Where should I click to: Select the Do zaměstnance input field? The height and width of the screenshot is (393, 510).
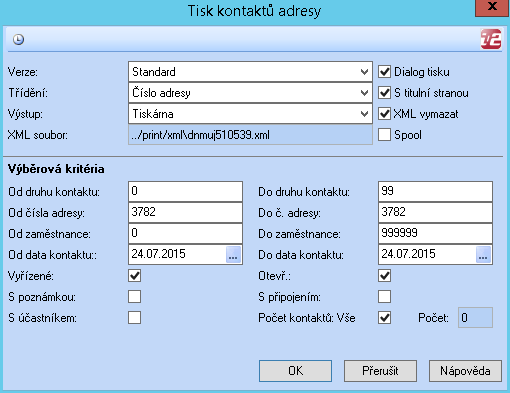click(x=435, y=233)
